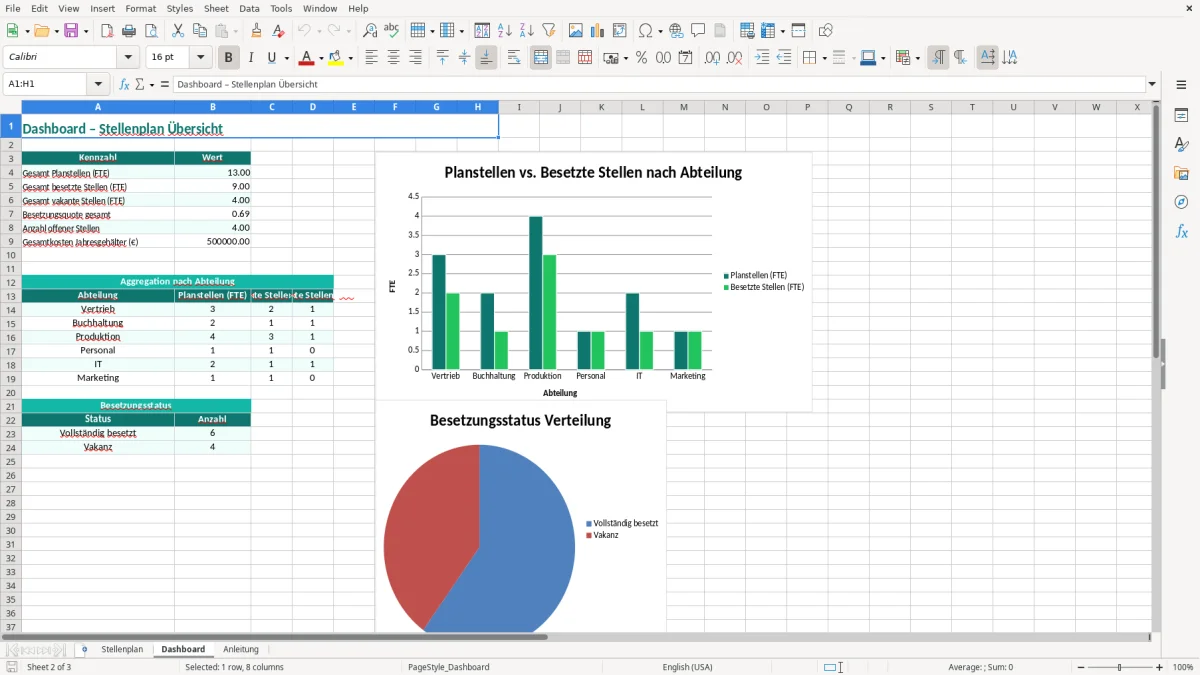1200x675 pixels.
Task: Apply the yellow Background Color swatch
Action: coord(336,58)
